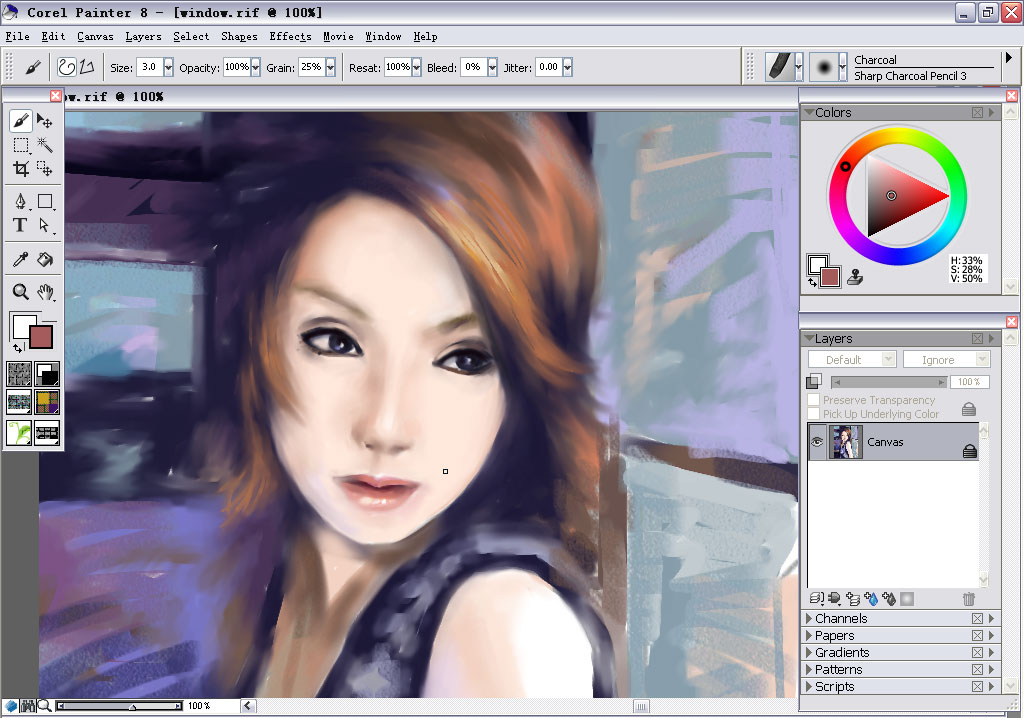This screenshot has height=718, width=1024.
Task: Click the trash can in the Layers panel
Action: coord(968,598)
